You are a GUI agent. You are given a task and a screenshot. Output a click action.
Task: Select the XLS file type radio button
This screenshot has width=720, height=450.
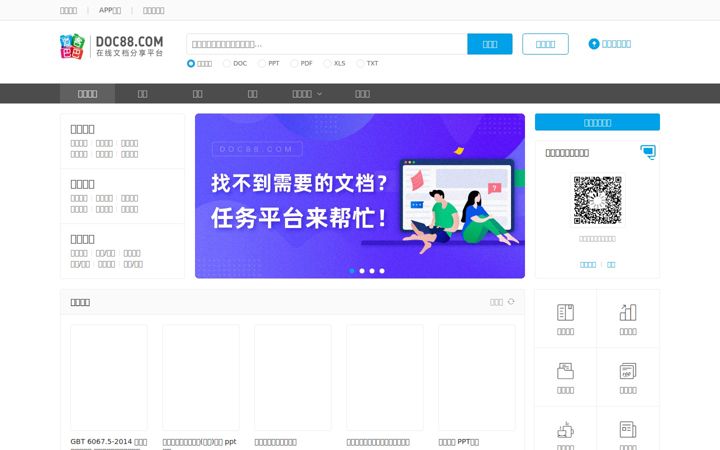coord(327,63)
